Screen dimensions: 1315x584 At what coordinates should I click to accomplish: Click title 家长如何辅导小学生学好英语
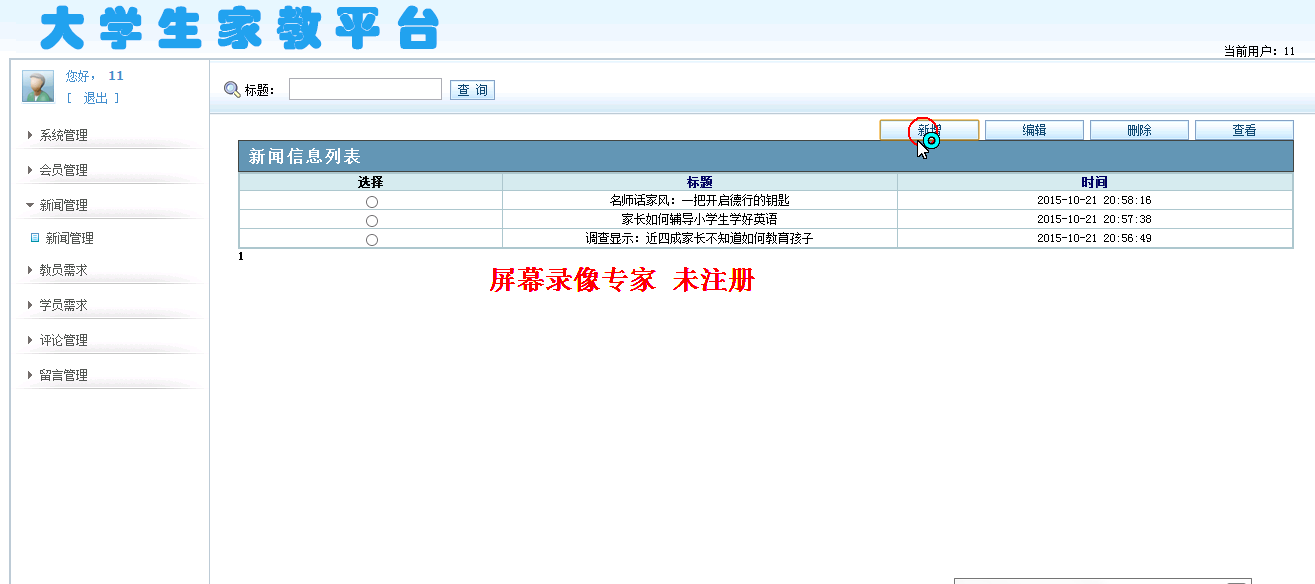tap(699, 219)
